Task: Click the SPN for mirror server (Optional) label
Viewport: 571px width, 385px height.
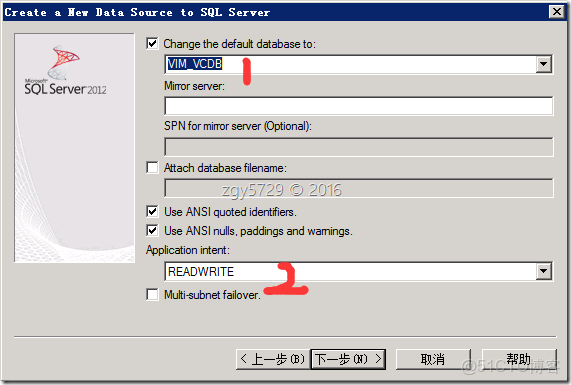Action: pos(238,126)
